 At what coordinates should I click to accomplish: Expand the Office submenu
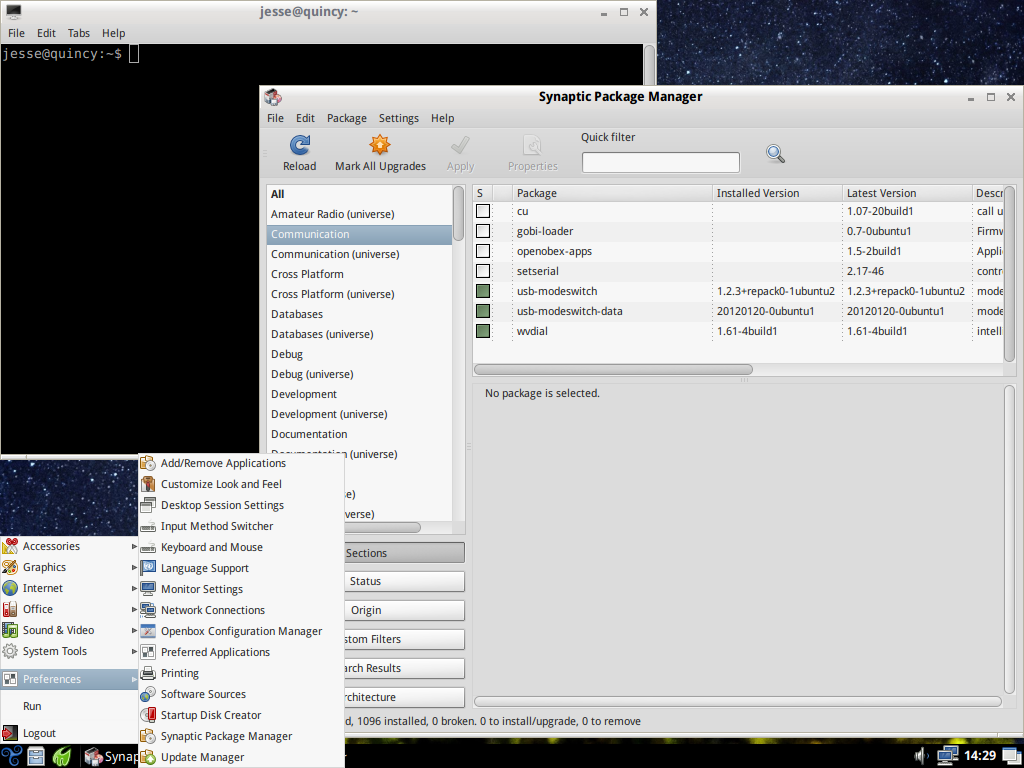point(69,609)
